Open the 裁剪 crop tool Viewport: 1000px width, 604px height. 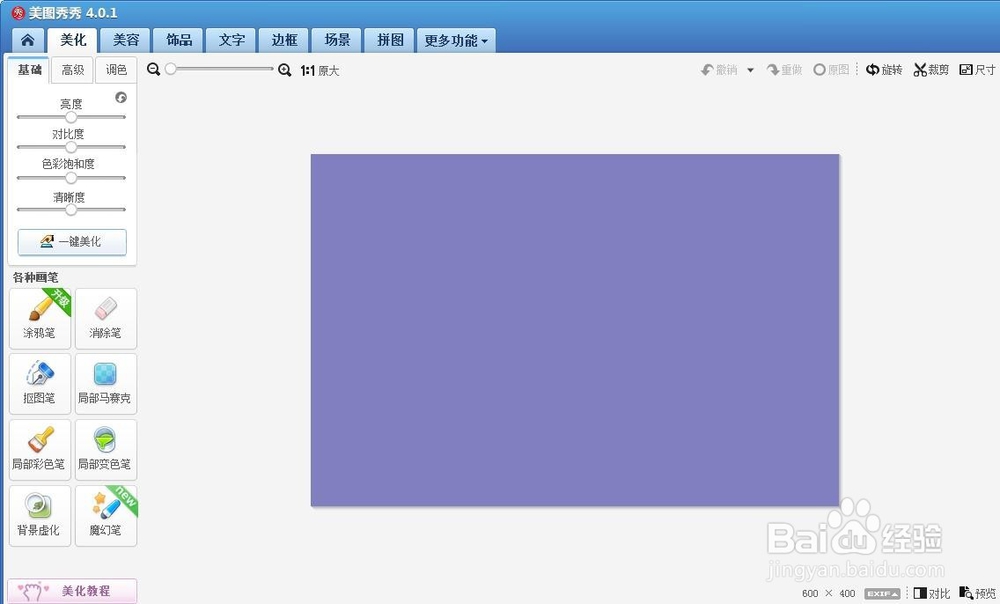[x=931, y=70]
